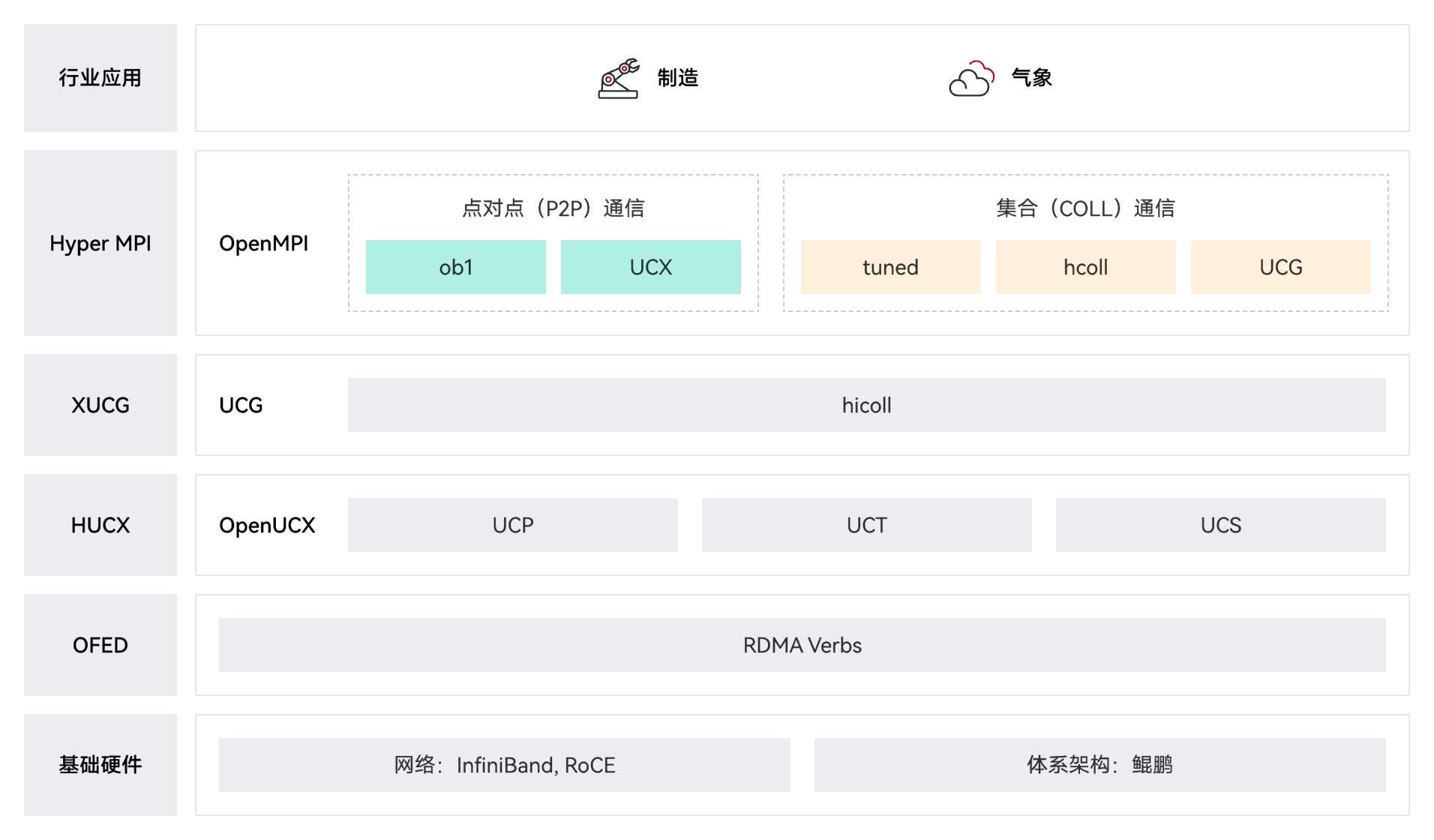1434x840 pixels.
Task: Click the XUCG layer box
Action: [100, 405]
